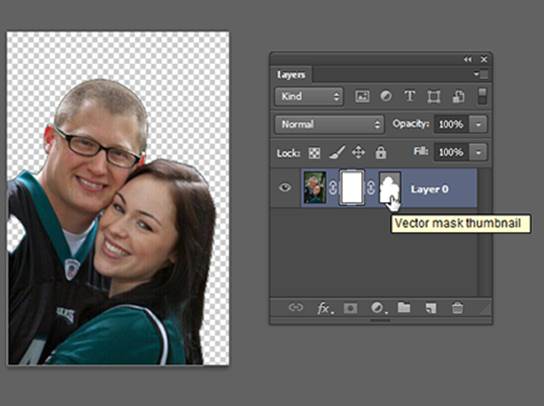Viewport: 544px width, 406px height.
Task: Filter layers by type layers icon
Action: 410,96
